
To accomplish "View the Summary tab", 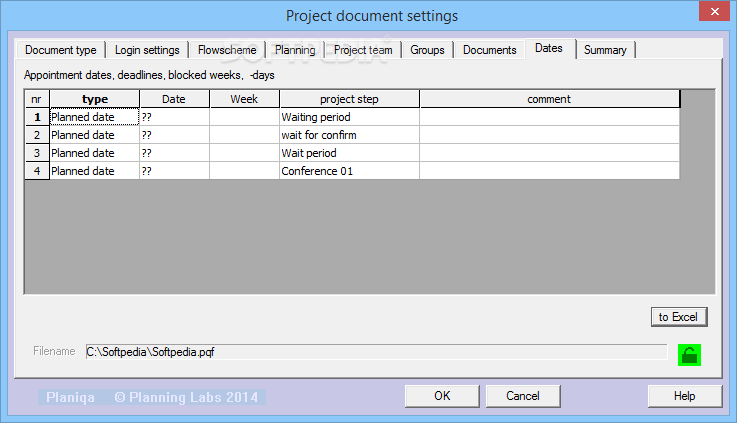I will click(605, 50).
